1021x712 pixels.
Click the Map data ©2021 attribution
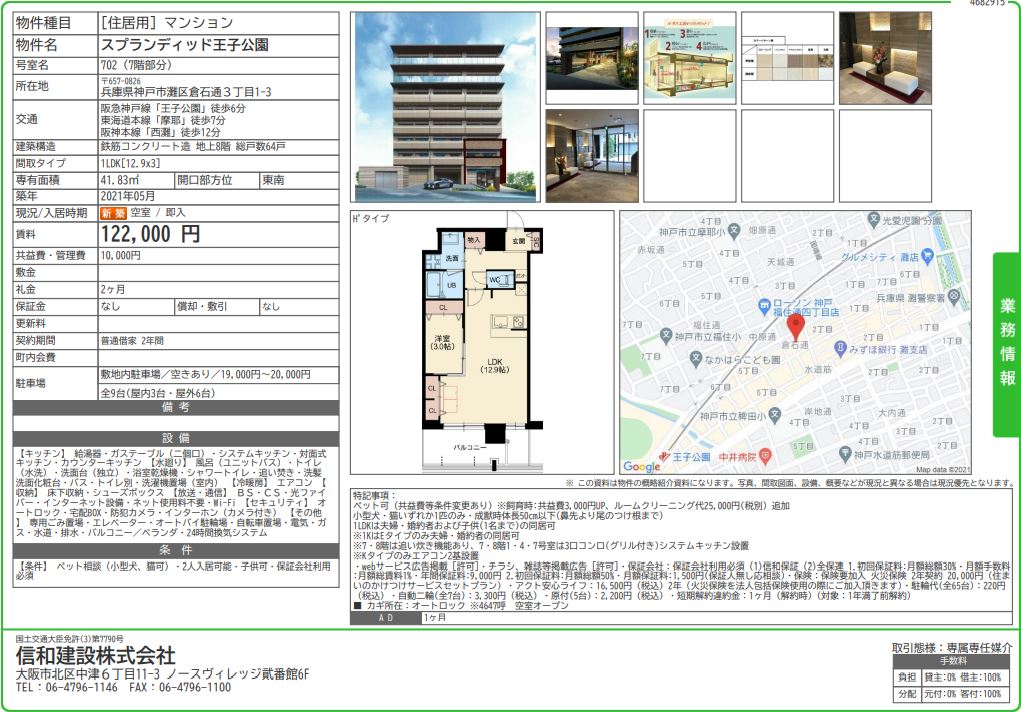click(x=943, y=469)
